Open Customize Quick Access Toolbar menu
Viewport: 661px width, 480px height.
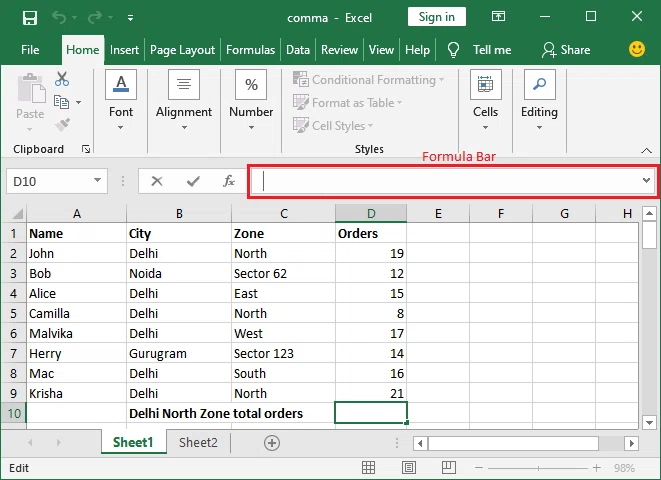pyautogui.click(x=130, y=18)
